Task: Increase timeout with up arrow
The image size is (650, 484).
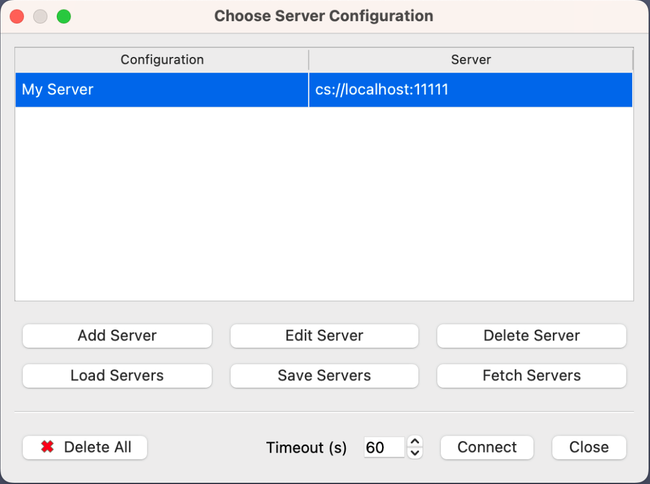Action: pos(415,442)
